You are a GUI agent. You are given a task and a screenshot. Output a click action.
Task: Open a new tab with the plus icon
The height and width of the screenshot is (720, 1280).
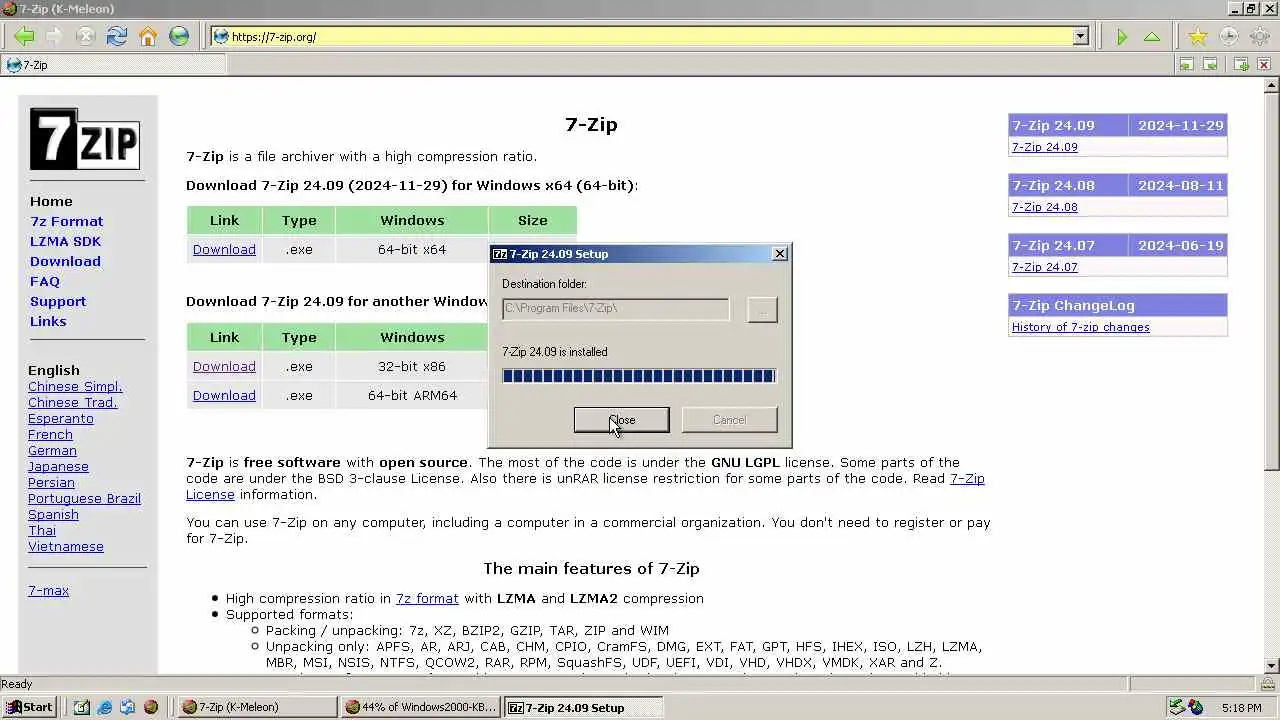(x=1241, y=65)
